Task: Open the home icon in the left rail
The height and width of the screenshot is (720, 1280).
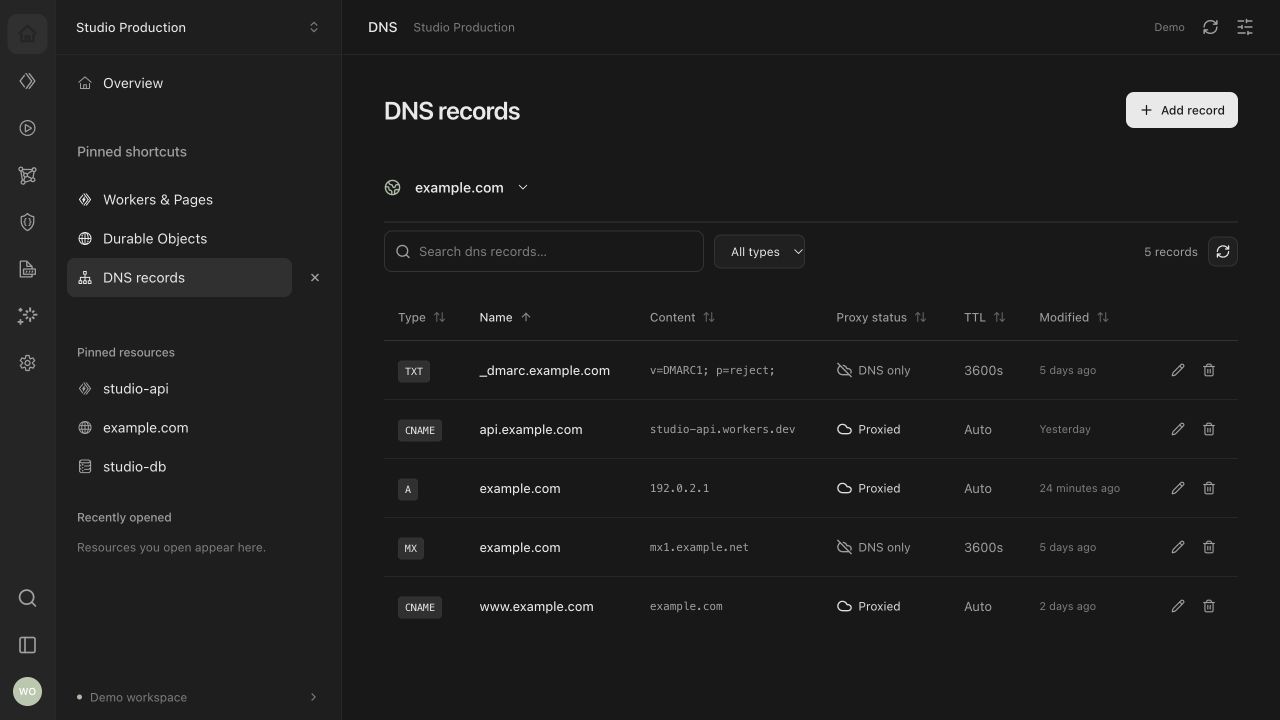Action: pyautogui.click(x=27, y=34)
